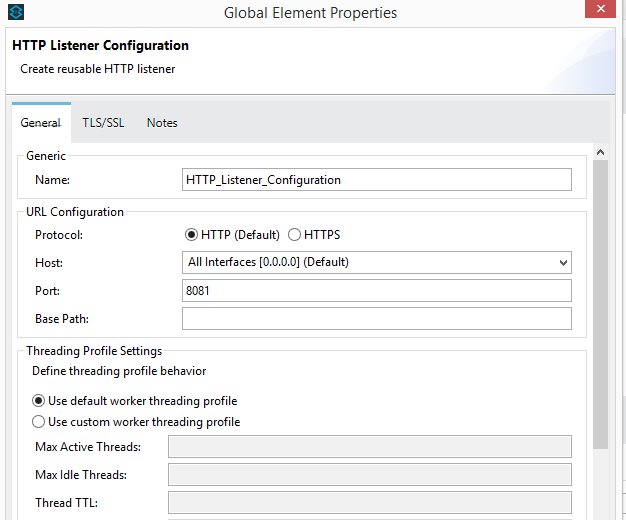Viewport: 626px width, 520px height.
Task: Click the HTTP Listener Configuration heading
Action: coord(100,46)
